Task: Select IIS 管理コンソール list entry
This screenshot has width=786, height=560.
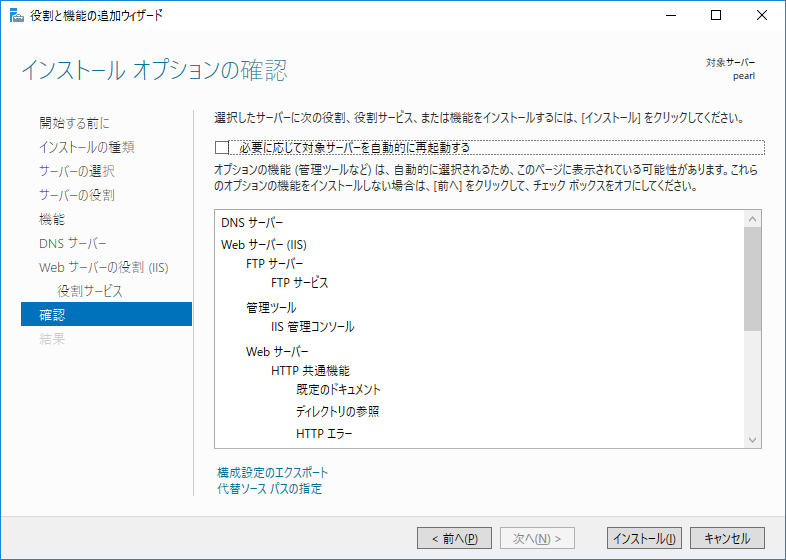Action: click(313, 327)
